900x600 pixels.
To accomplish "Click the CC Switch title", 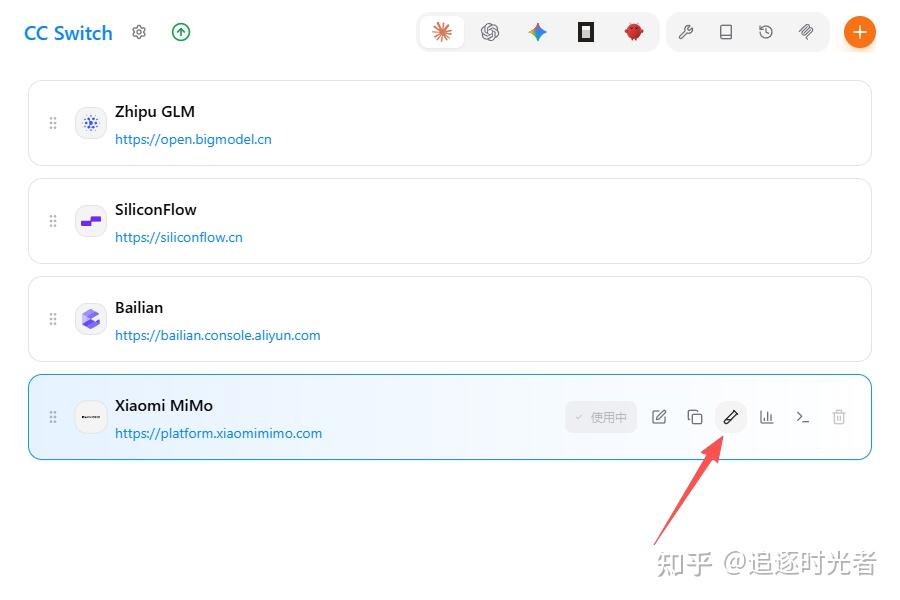I will [x=68, y=33].
